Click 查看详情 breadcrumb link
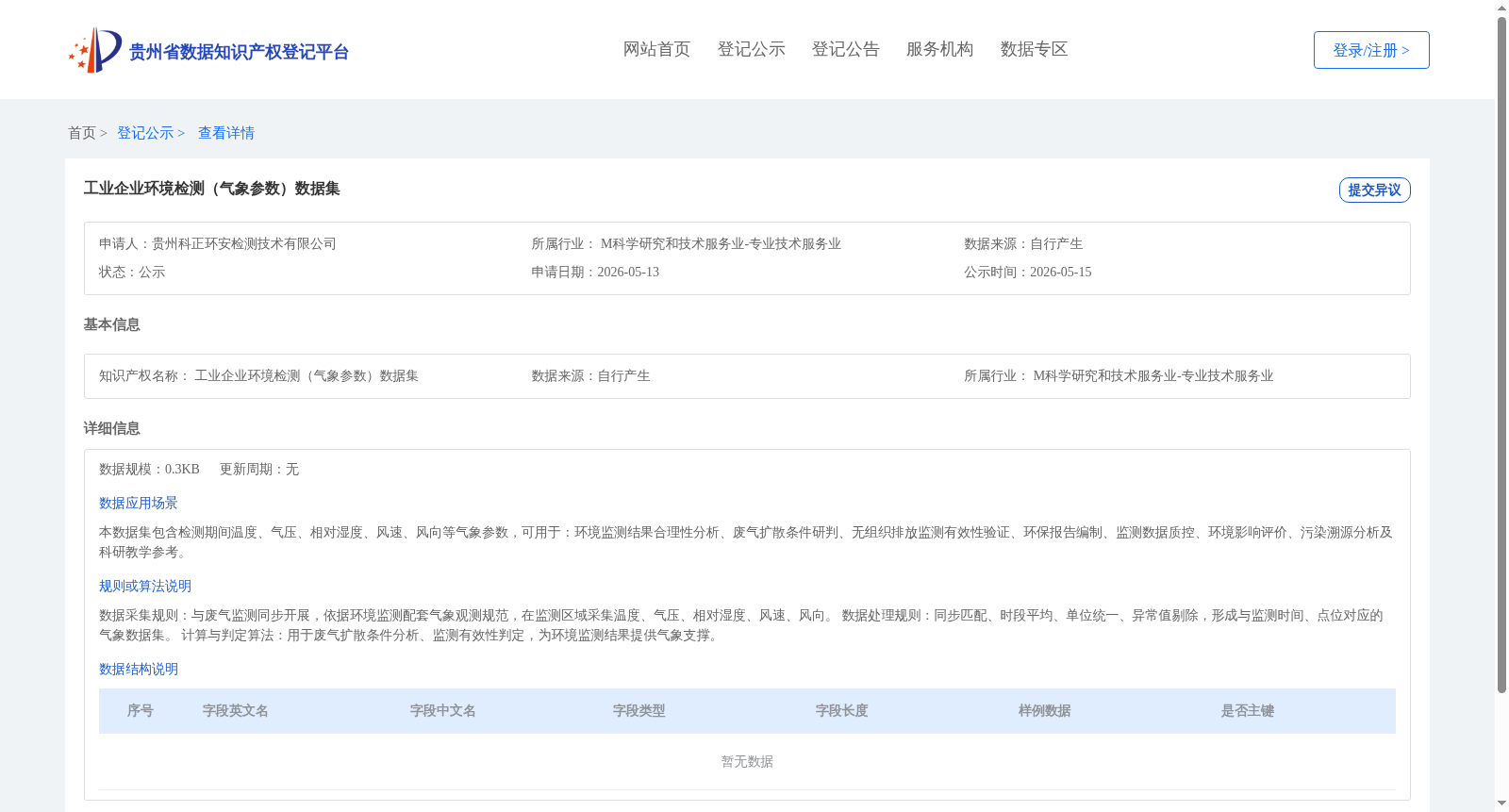The image size is (1509, 812). pos(226,133)
